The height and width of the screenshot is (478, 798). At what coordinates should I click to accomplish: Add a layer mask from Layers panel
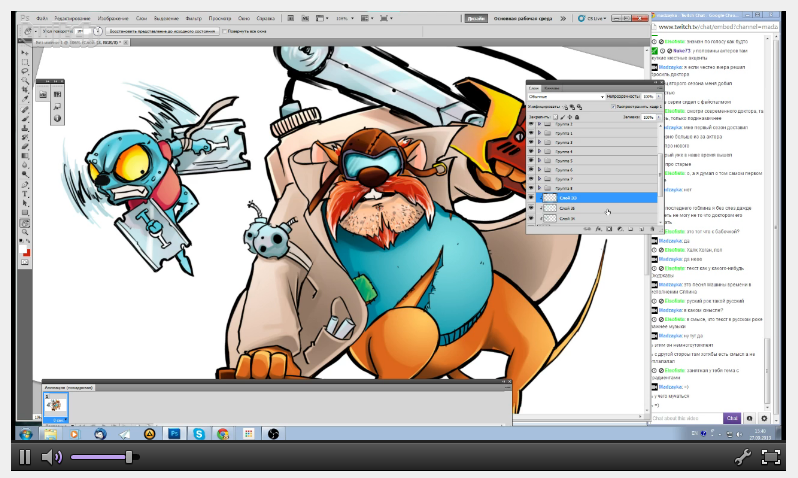[x=609, y=229]
